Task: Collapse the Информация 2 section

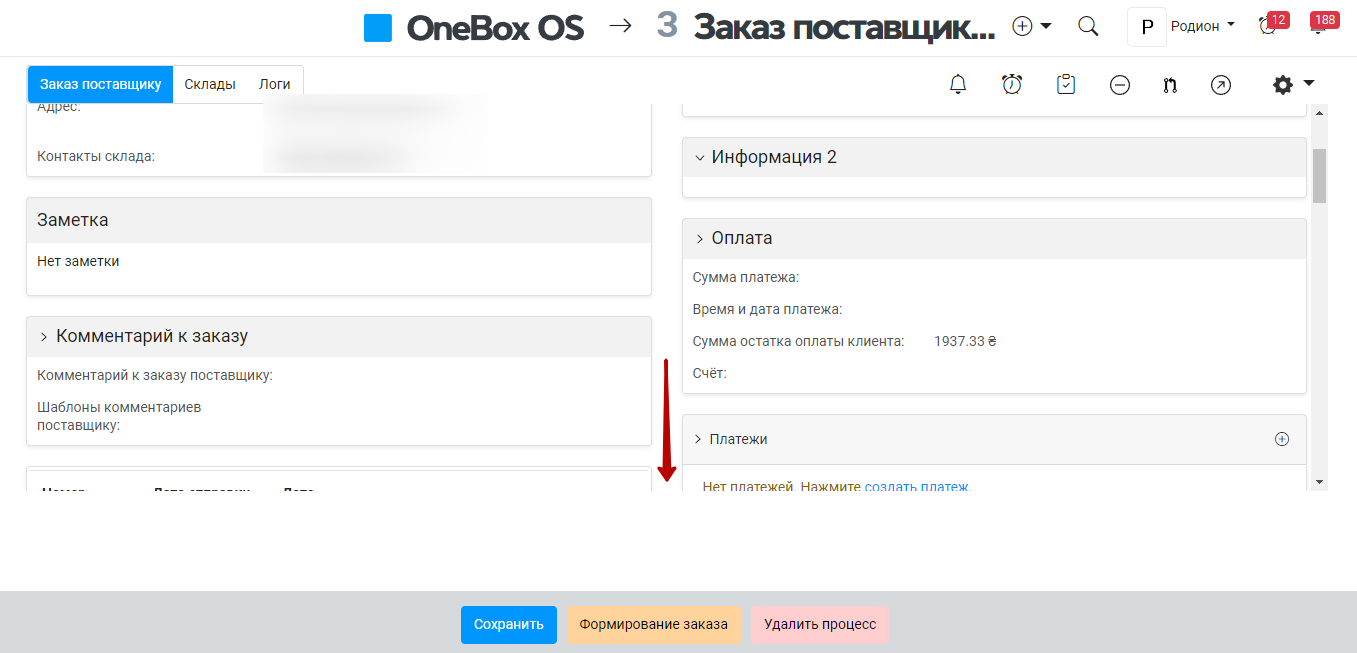Action: tap(700, 158)
